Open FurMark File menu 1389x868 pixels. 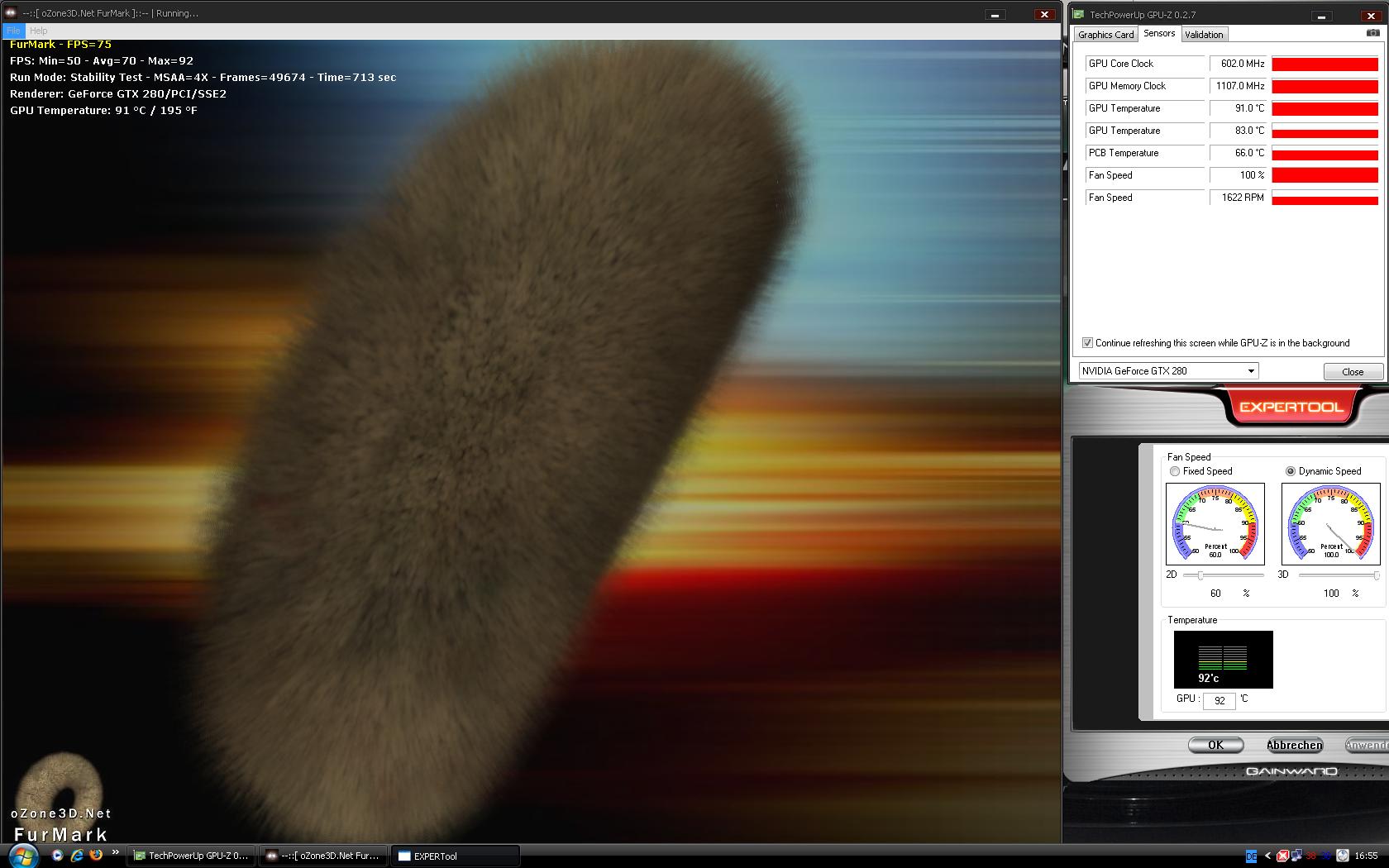(x=13, y=31)
